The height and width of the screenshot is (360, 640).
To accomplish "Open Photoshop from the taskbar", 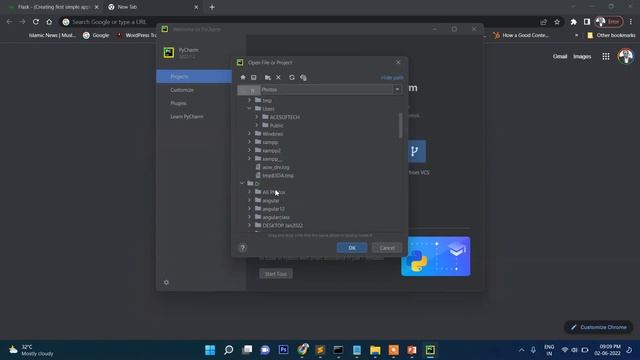I will [x=283, y=350].
